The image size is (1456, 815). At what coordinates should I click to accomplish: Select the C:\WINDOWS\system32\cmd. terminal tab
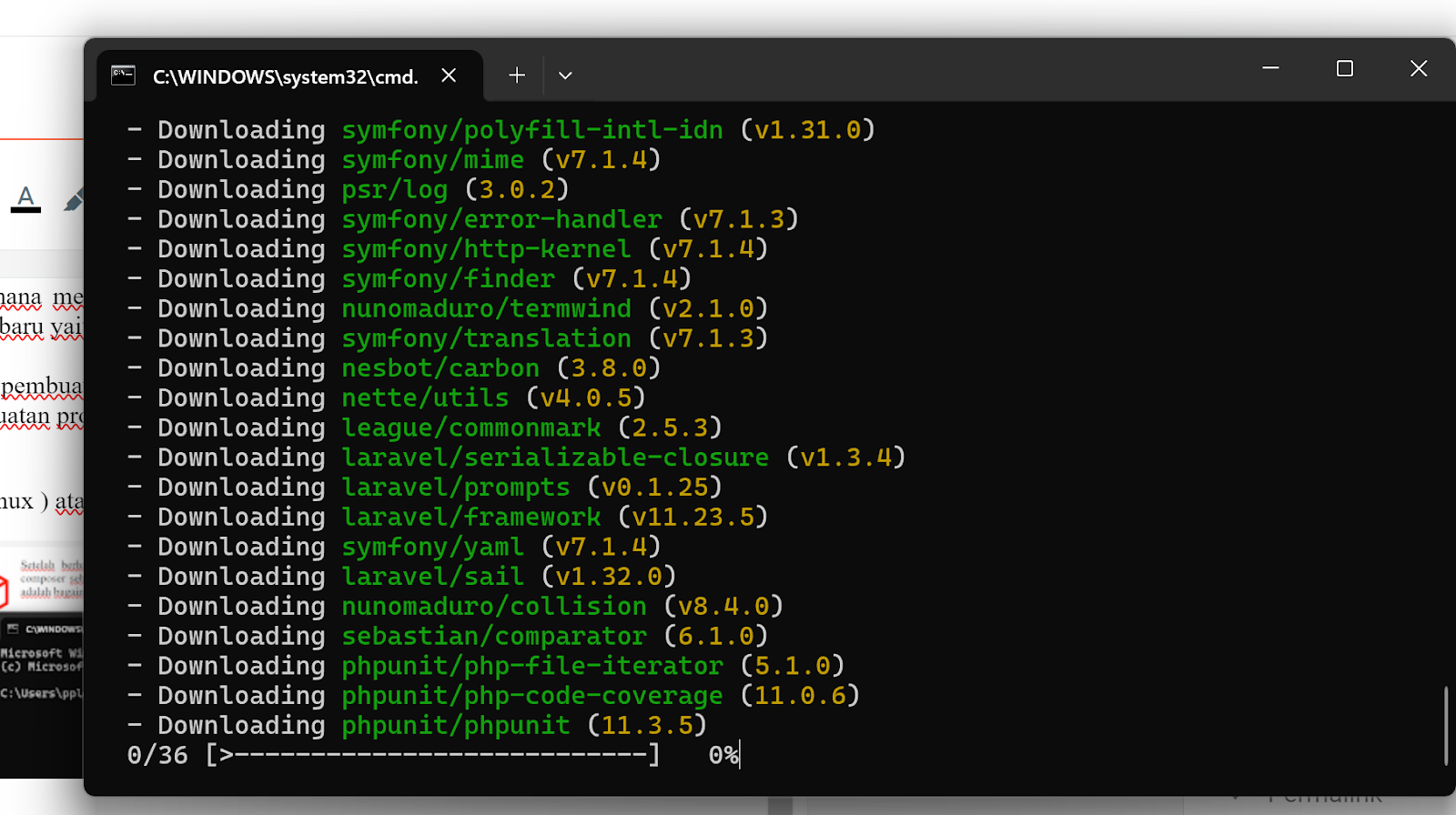pyautogui.click(x=290, y=76)
